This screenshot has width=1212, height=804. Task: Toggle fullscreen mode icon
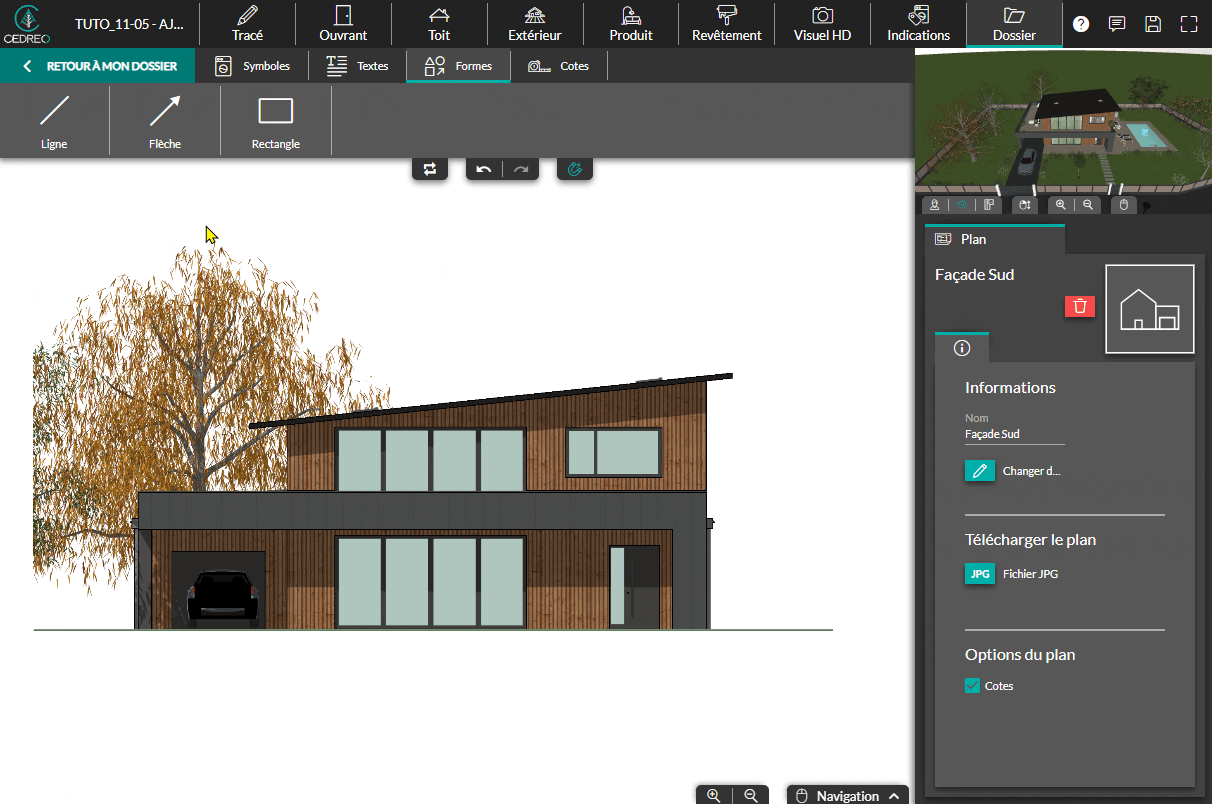pyautogui.click(x=1189, y=24)
